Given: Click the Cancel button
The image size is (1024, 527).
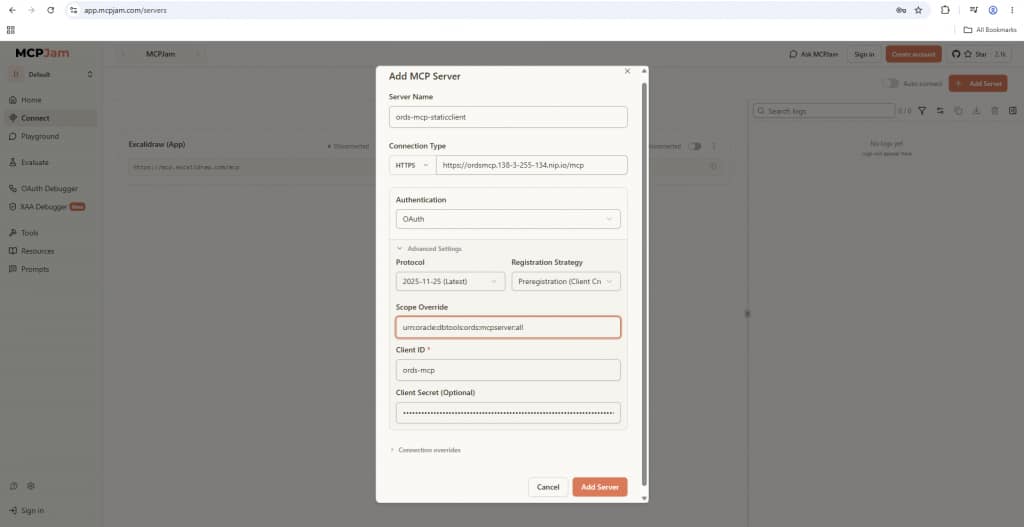Looking at the screenshot, I should click(548, 487).
